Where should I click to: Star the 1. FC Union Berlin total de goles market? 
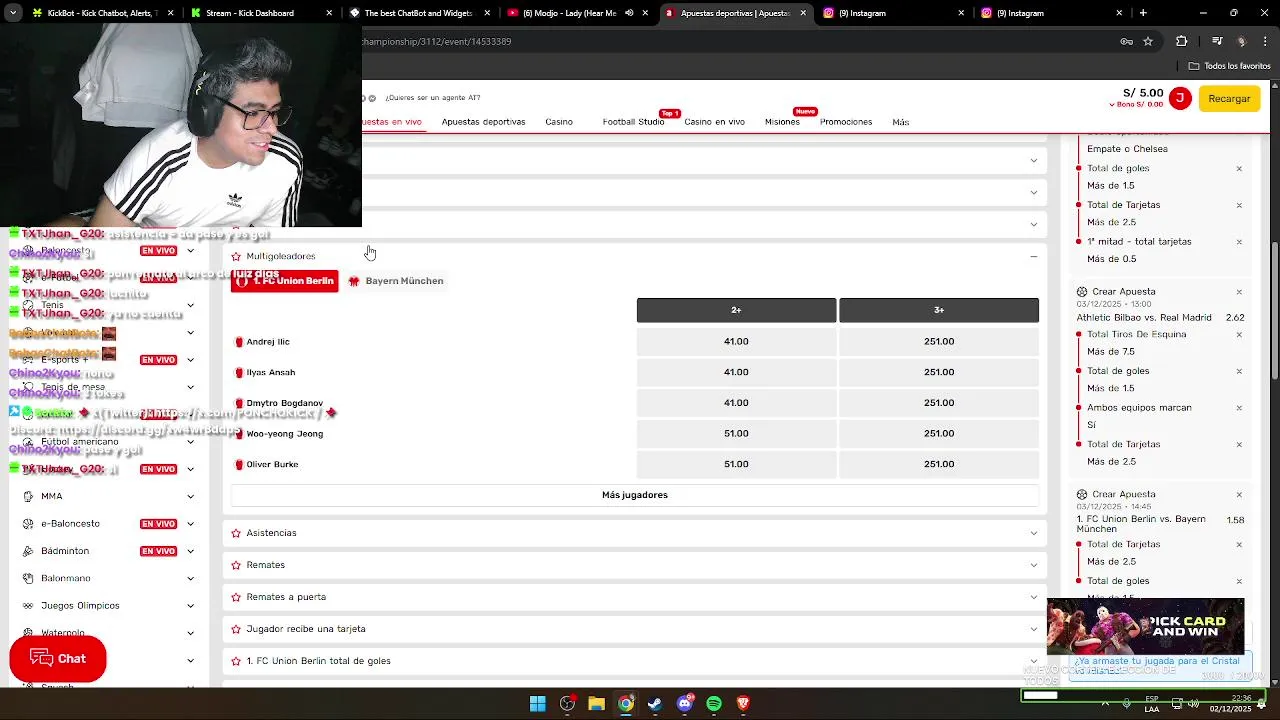[x=236, y=661]
